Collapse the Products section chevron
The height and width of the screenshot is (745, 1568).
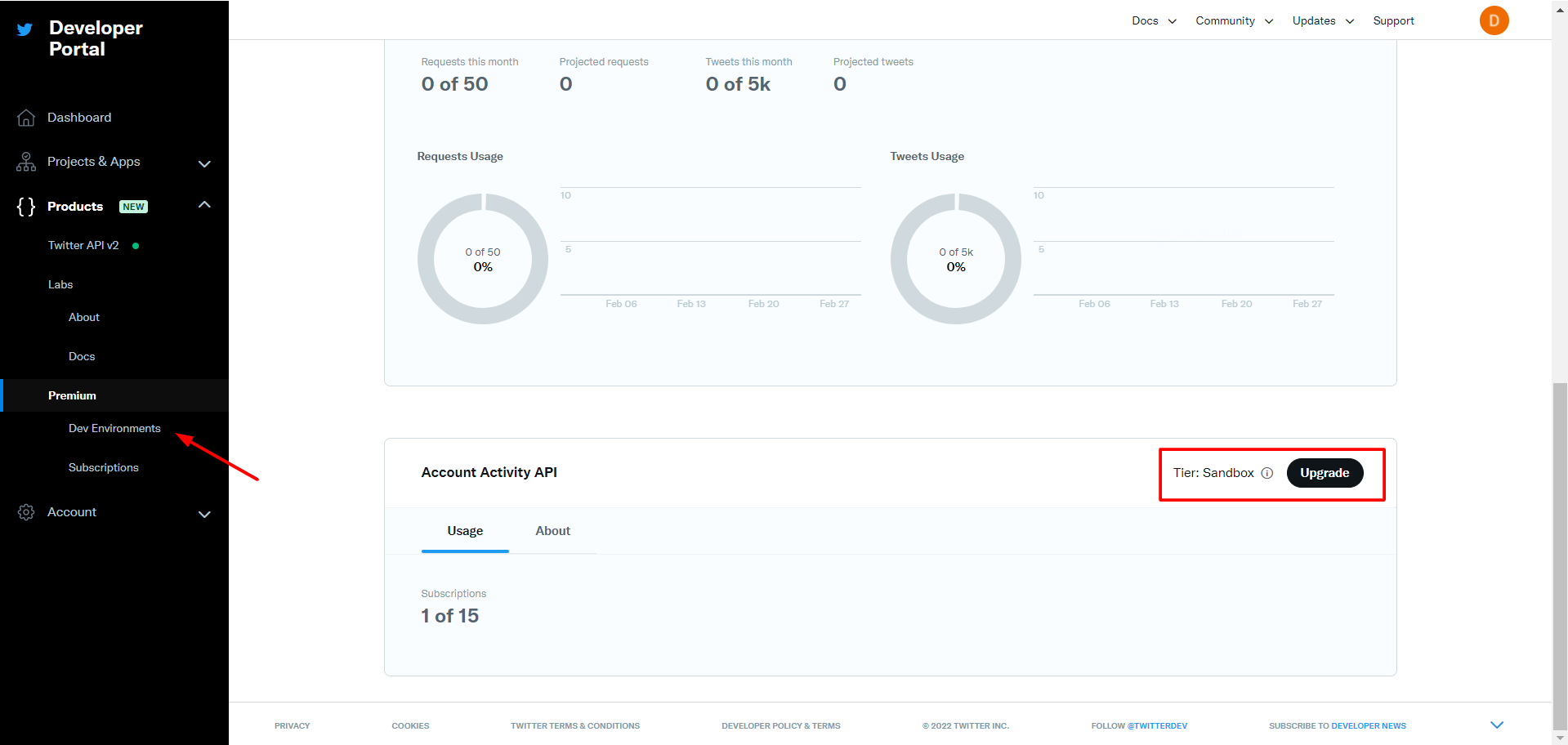coord(204,205)
